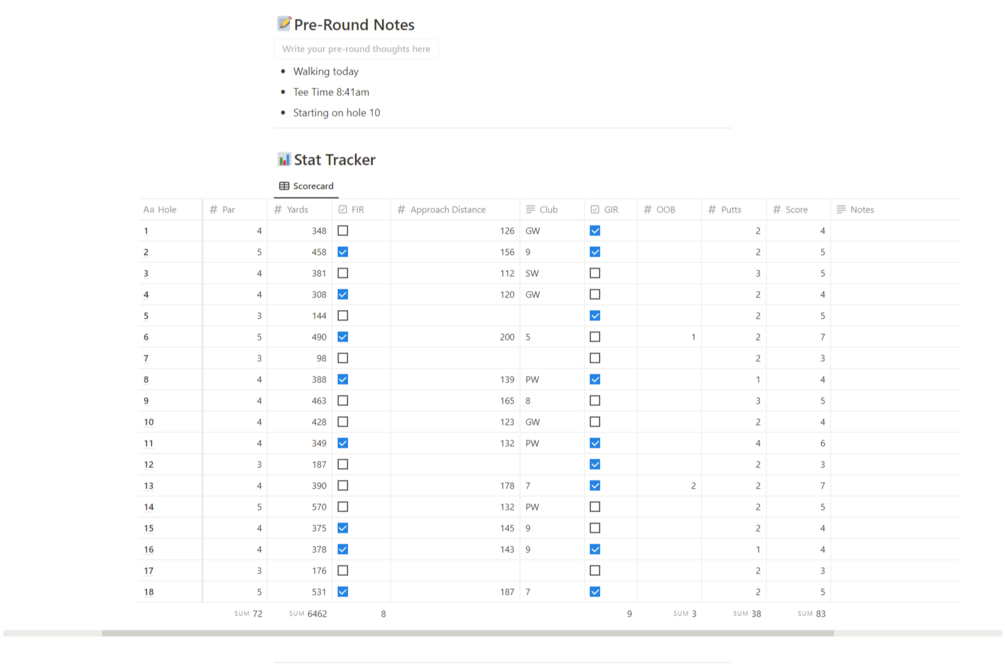Uncheck FIR for hole 2
The height and width of the screenshot is (670, 1005).
coord(343,252)
